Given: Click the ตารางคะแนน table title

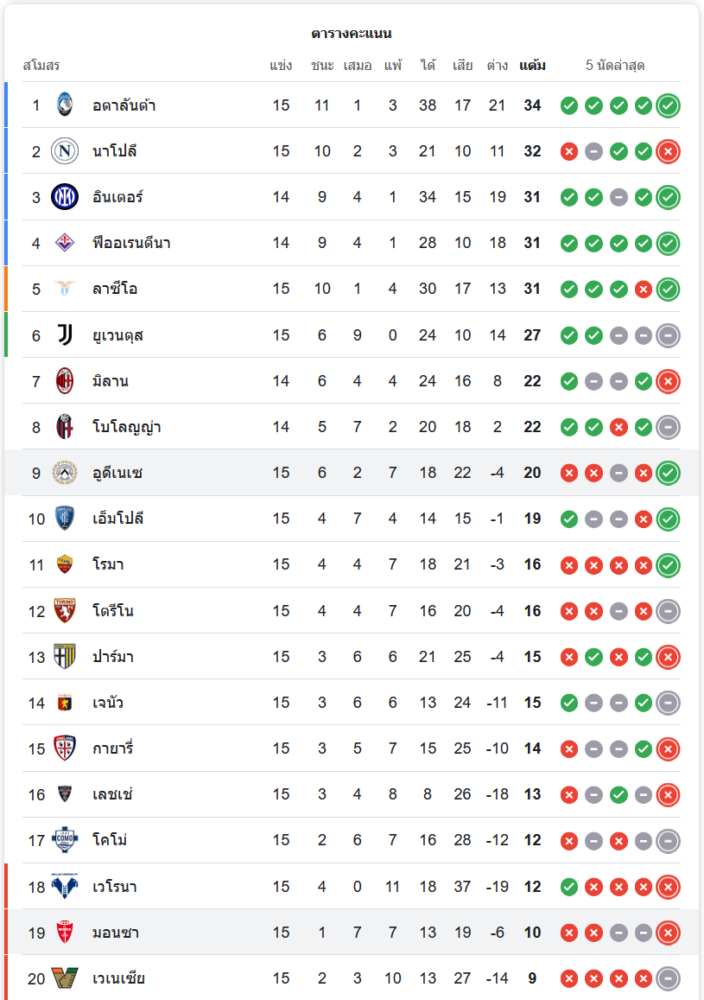Looking at the screenshot, I should point(351,34).
